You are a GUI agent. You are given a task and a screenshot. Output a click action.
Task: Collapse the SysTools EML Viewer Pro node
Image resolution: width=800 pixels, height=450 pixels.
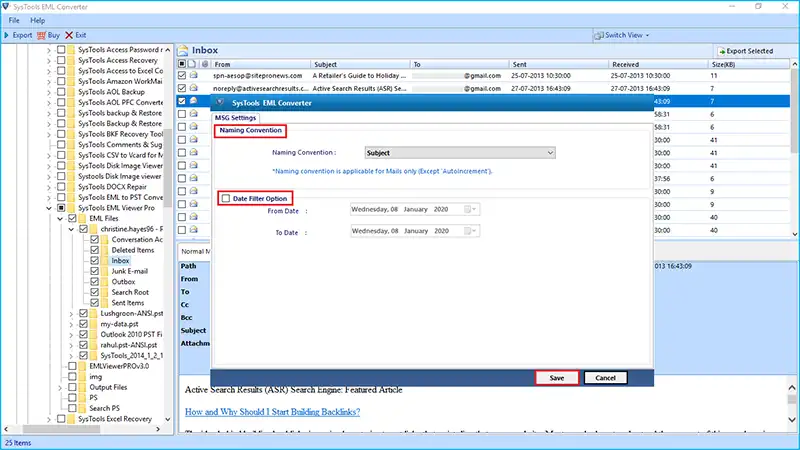[x=49, y=208]
